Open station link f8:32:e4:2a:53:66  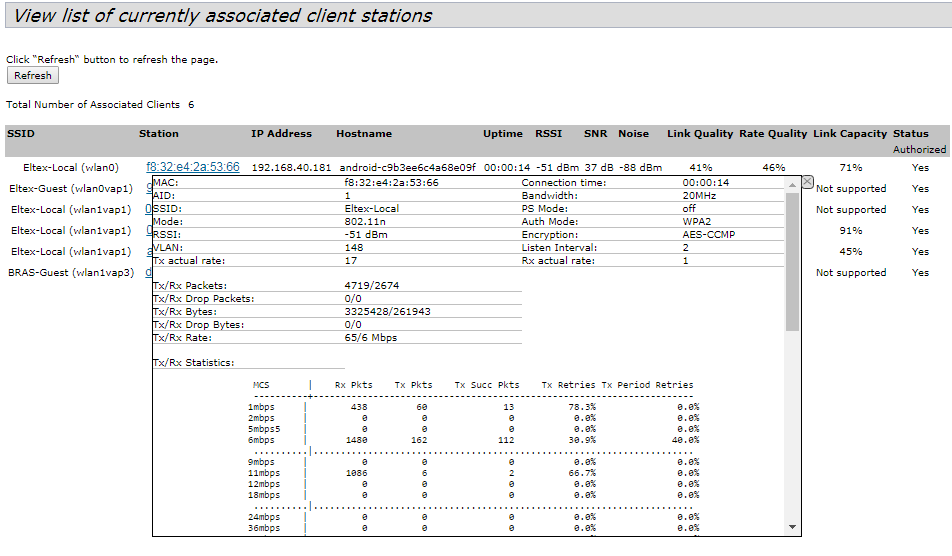192,167
